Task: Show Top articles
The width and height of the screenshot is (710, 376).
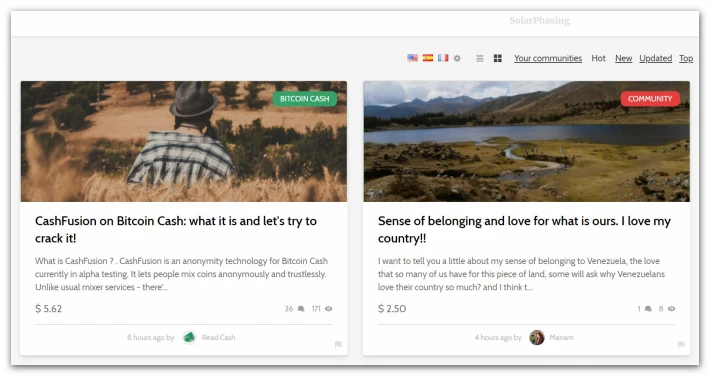Action: point(686,58)
